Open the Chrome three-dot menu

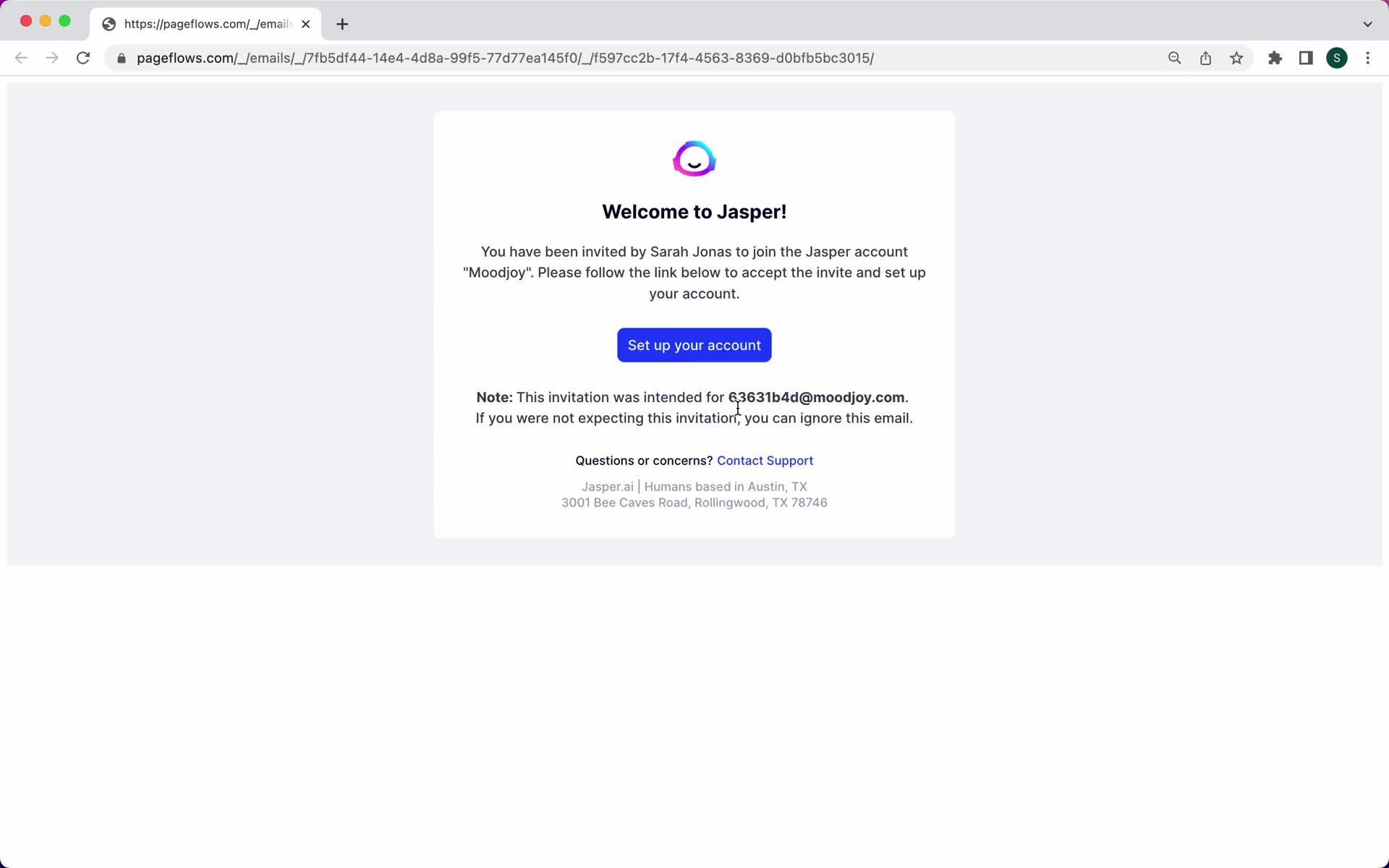[x=1367, y=58]
